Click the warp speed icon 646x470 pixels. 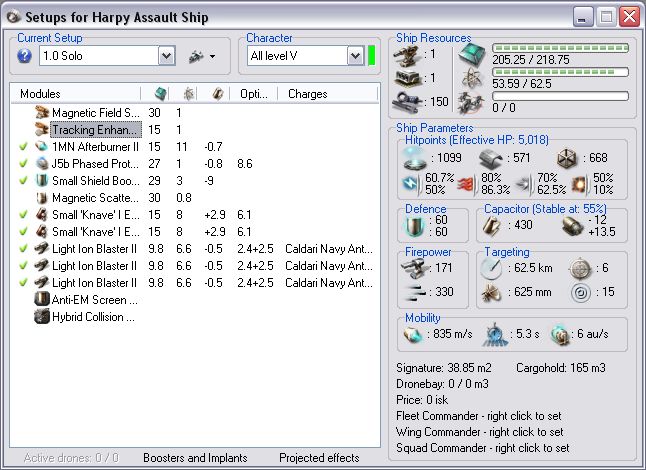pyautogui.click(x=560, y=334)
